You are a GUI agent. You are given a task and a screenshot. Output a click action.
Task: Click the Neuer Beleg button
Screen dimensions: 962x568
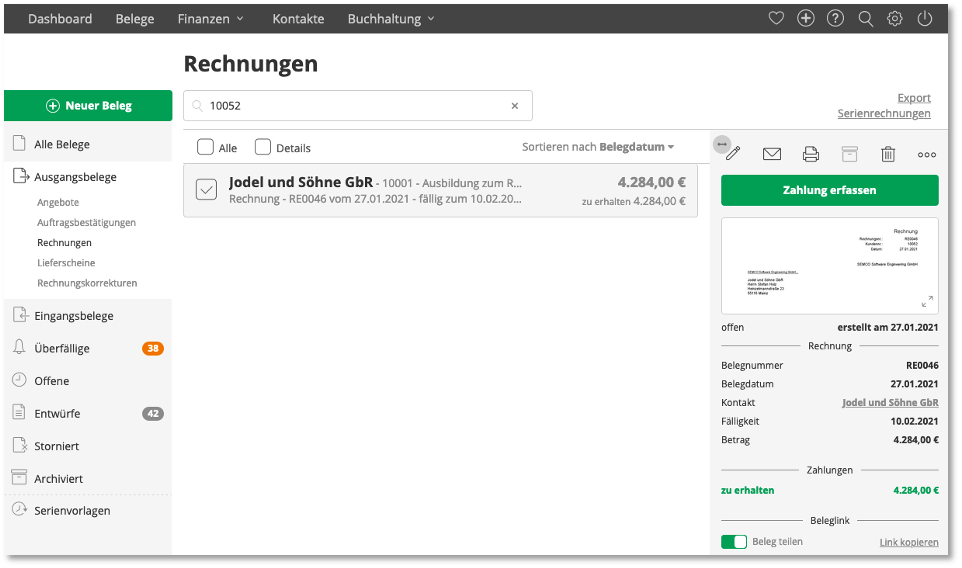coord(88,106)
